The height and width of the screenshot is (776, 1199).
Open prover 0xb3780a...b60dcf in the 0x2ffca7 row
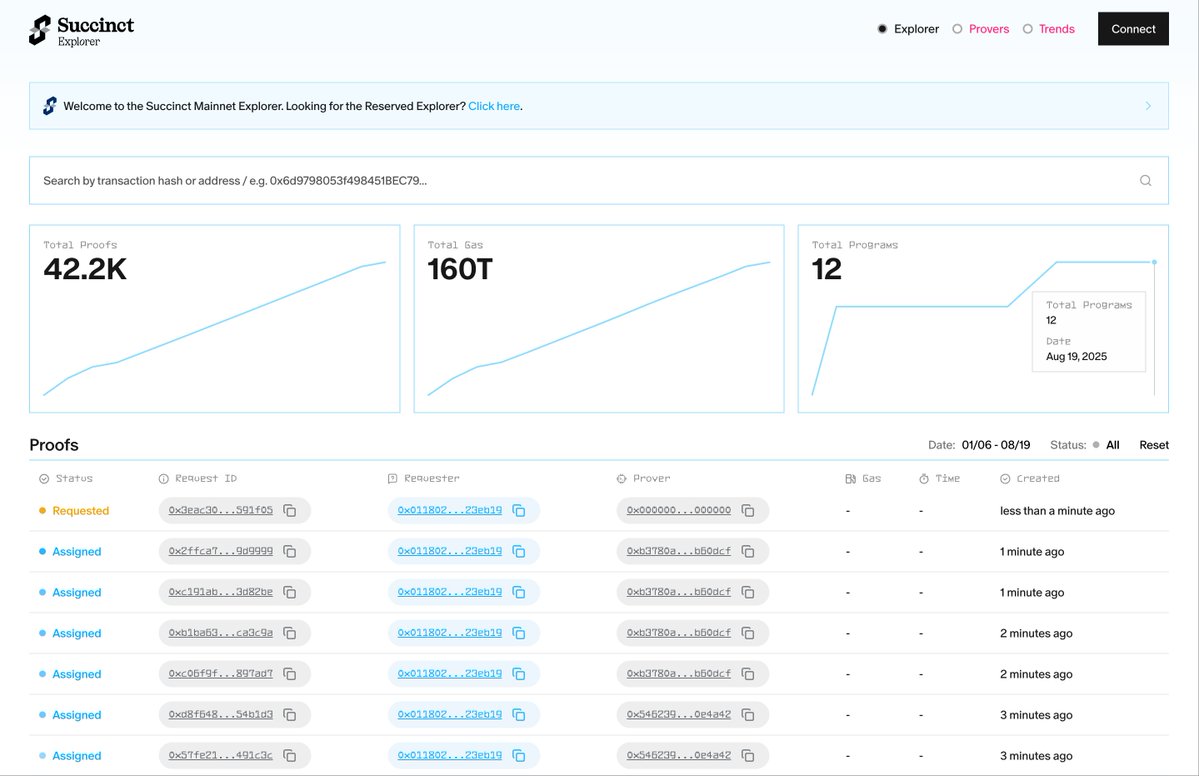click(x=679, y=551)
